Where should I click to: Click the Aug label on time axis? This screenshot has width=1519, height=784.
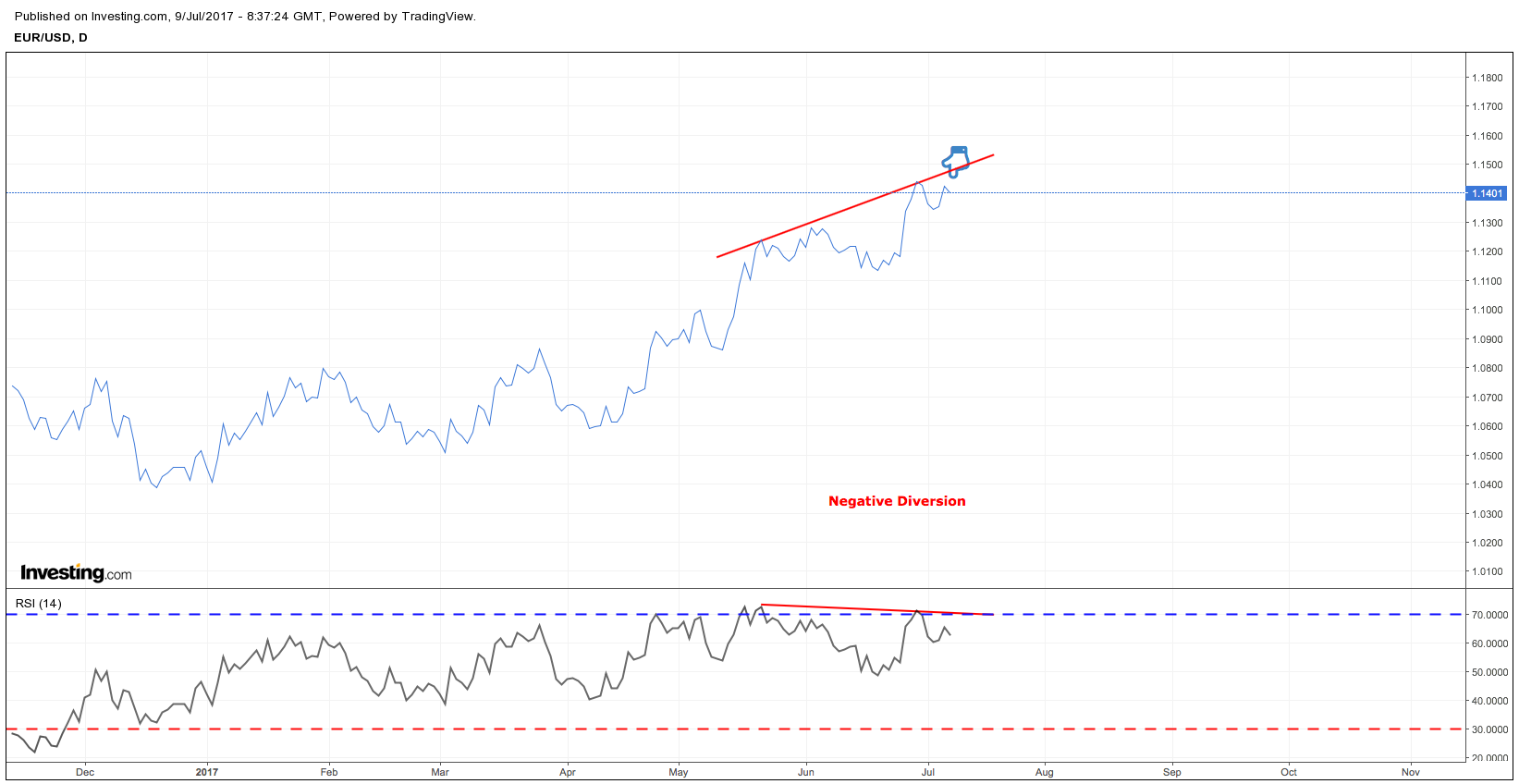1045,772
